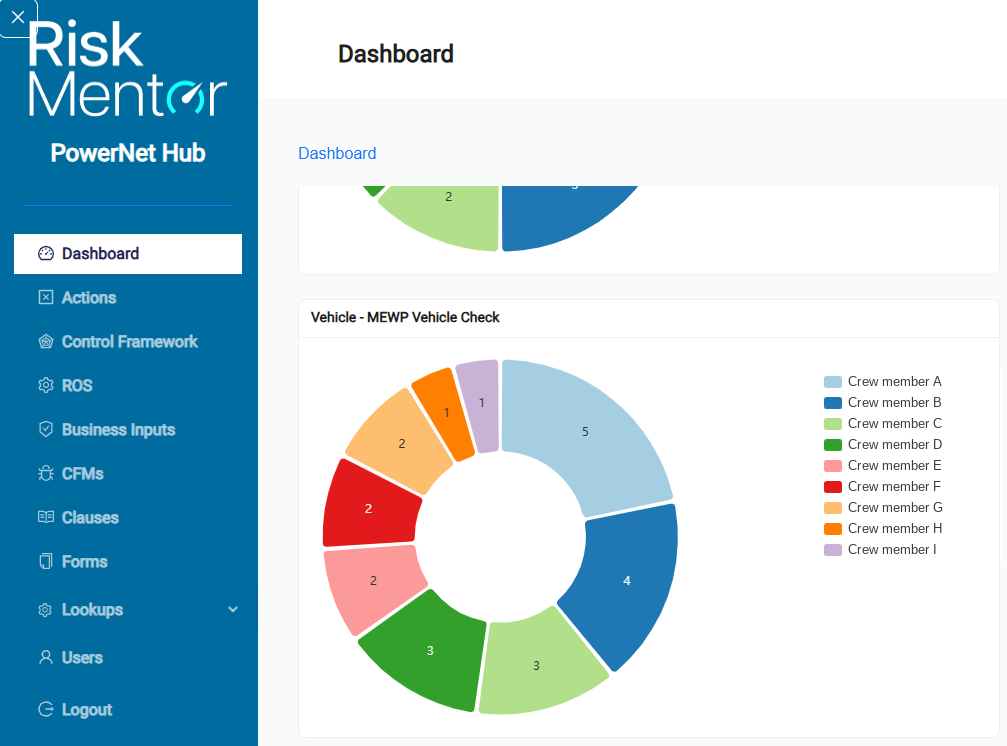Viewport: 1007px width, 746px height.
Task: Open the Clauses page
Action: [x=90, y=517]
